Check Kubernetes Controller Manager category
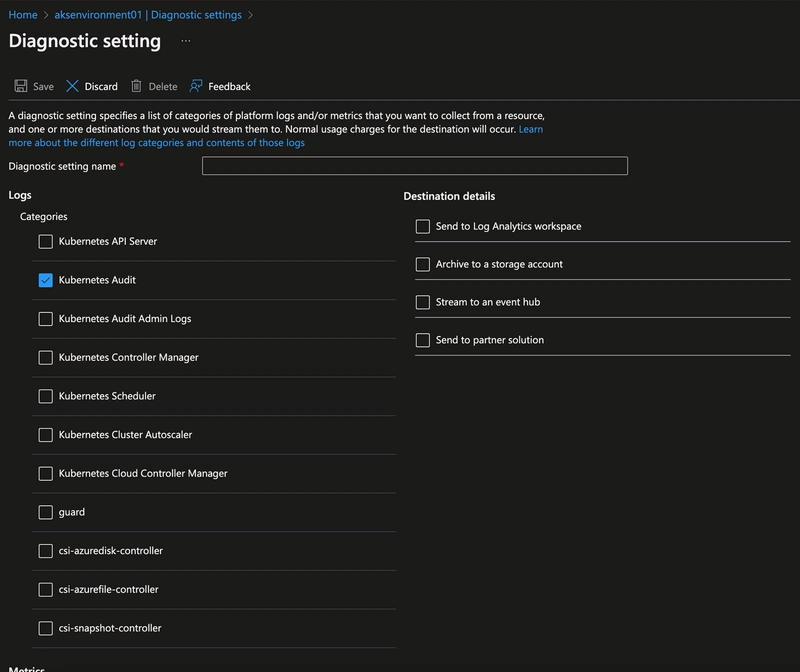Viewport: 800px width, 672px height. pyautogui.click(x=45, y=357)
